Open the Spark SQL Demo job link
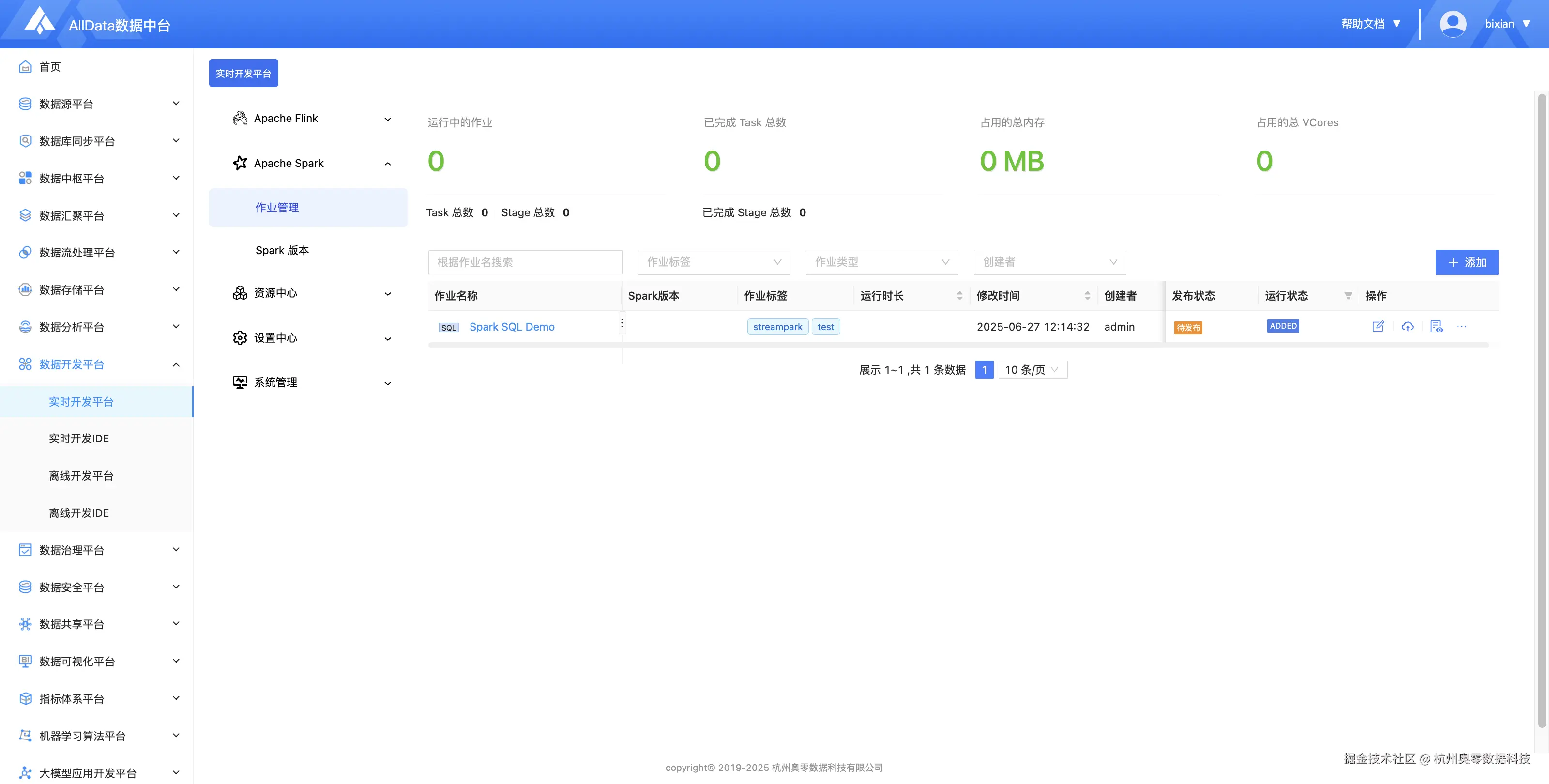1549x784 pixels. tap(512, 327)
